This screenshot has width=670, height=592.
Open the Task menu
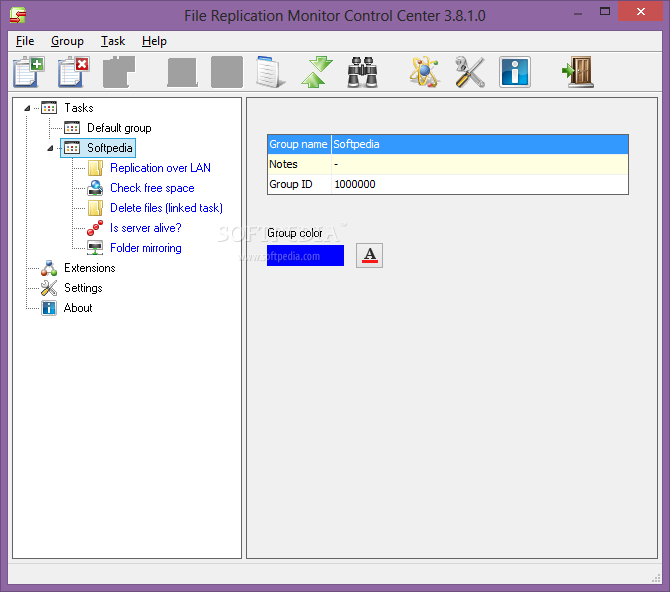(x=113, y=41)
